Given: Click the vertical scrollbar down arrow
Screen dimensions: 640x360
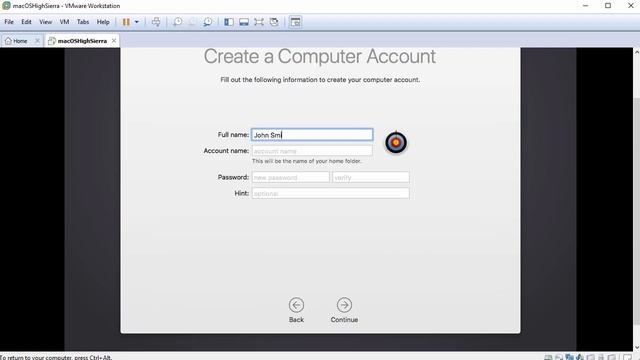Looking at the screenshot, I should [636, 347].
